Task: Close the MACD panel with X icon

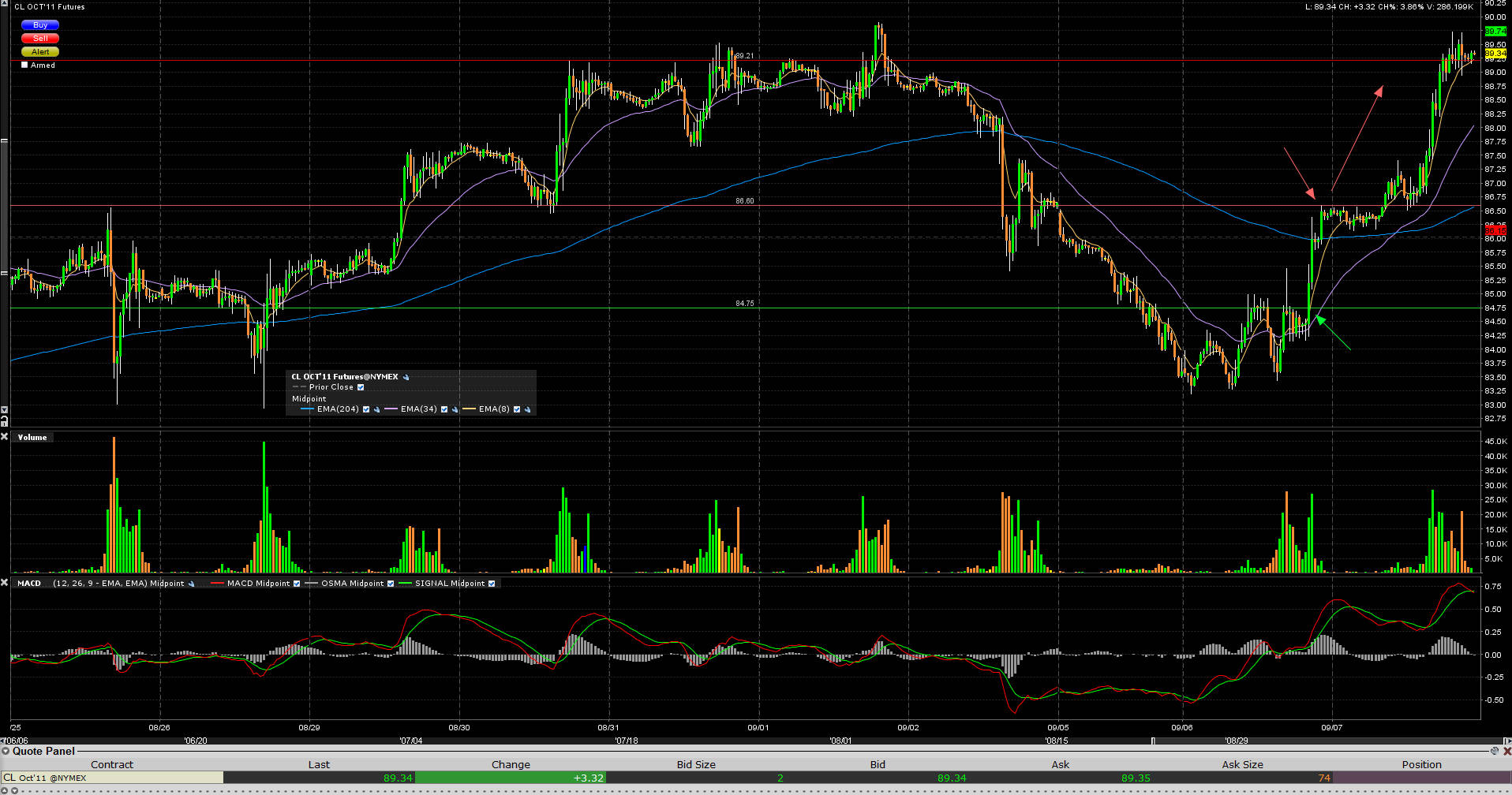Action: [x=5, y=583]
